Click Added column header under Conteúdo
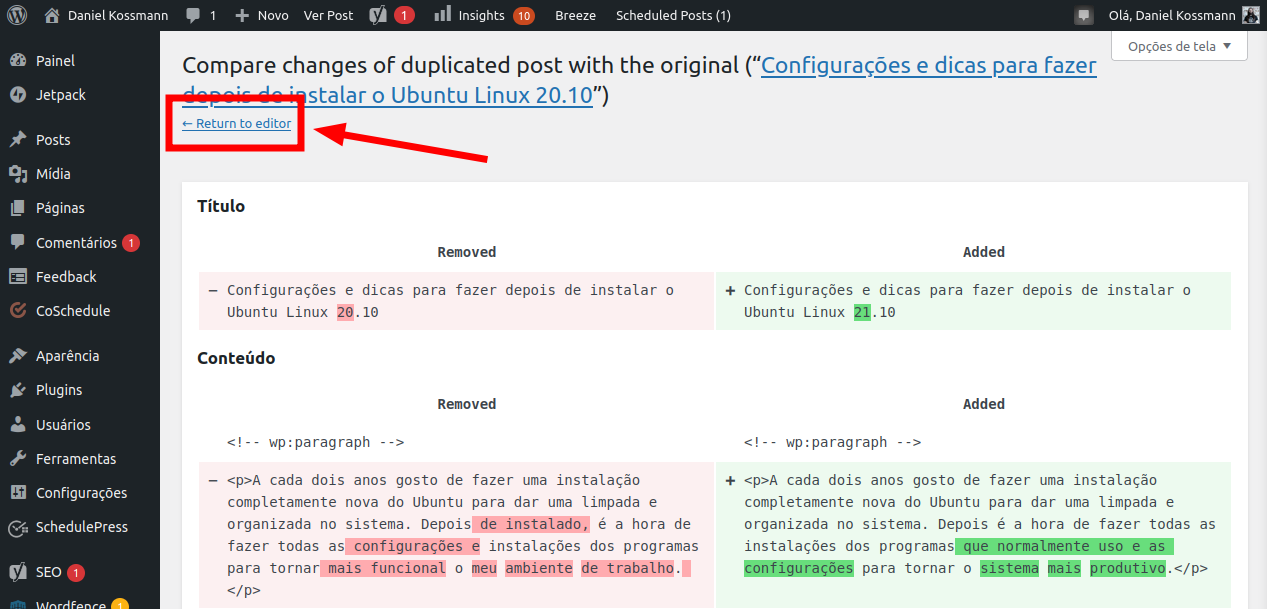The height and width of the screenshot is (609, 1267). point(984,404)
